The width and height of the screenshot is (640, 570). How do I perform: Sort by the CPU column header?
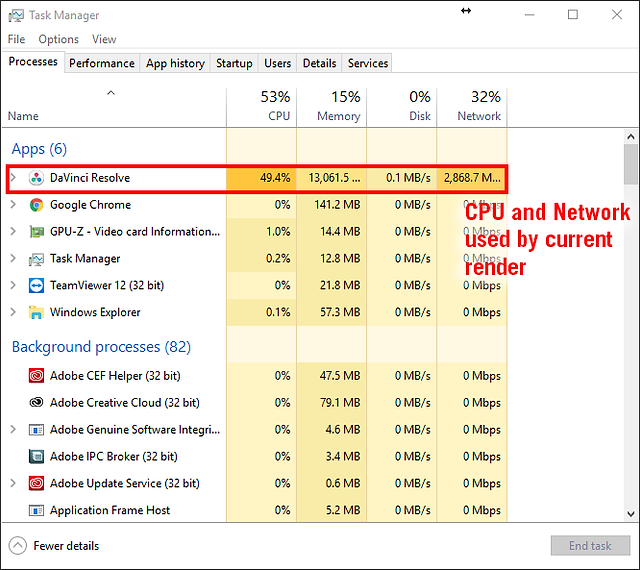[x=262, y=107]
